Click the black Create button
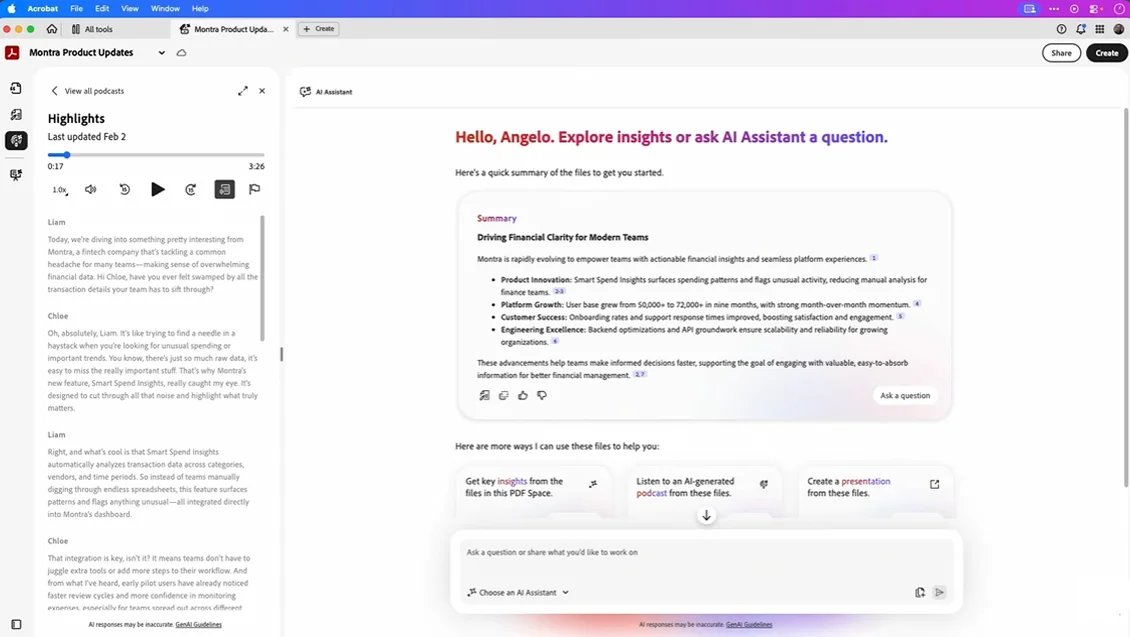This screenshot has width=1130, height=637. pyautogui.click(x=1106, y=53)
